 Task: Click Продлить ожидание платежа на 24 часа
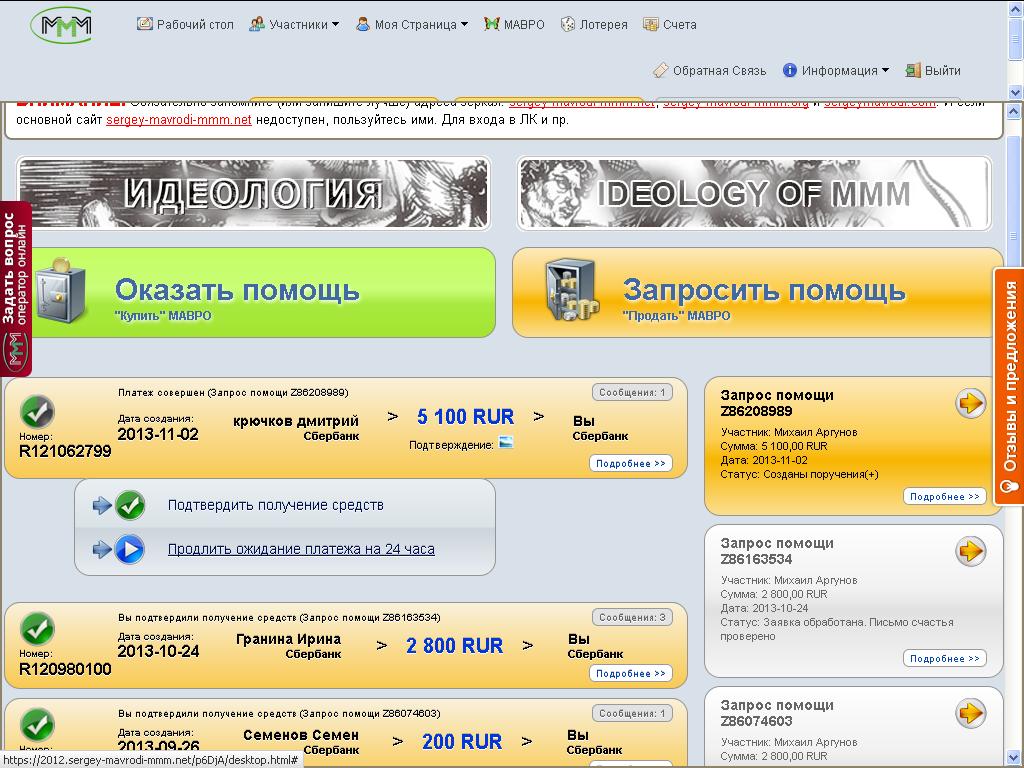click(x=301, y=549)
